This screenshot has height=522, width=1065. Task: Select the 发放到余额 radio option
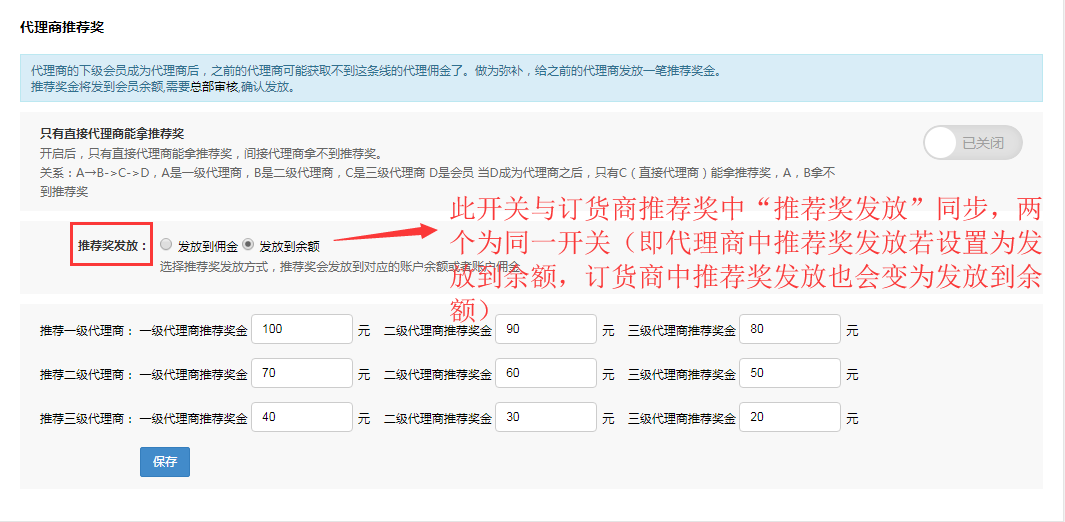[x=248, y=244]
